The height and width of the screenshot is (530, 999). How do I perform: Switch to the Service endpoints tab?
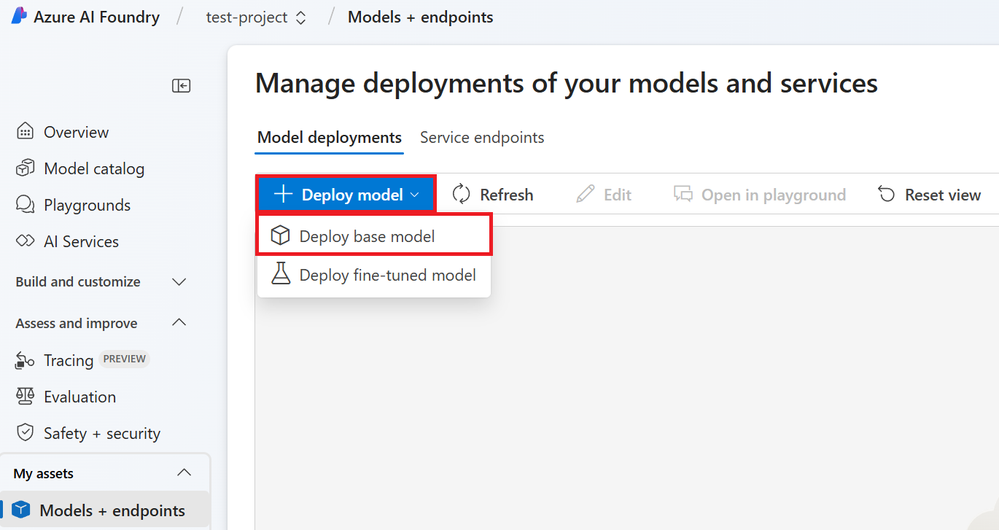tap(482, 138)
